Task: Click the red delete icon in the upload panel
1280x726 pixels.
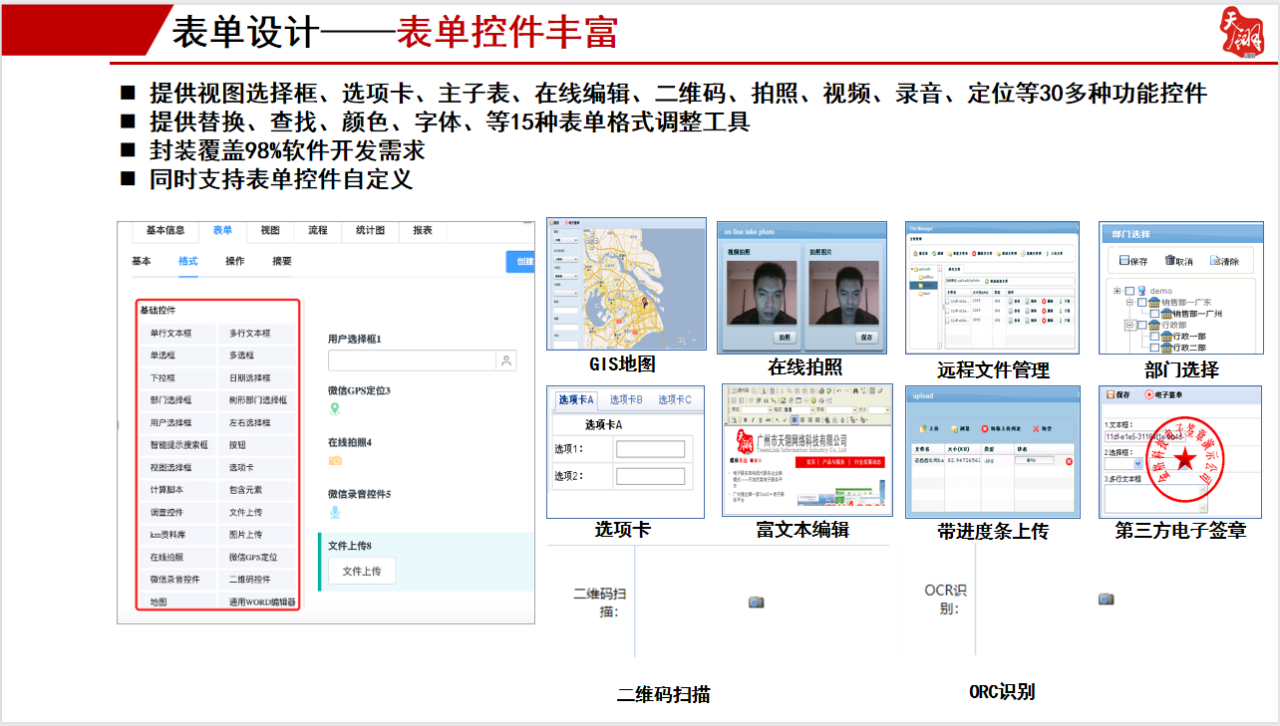Action: (x=1070, y=462)
